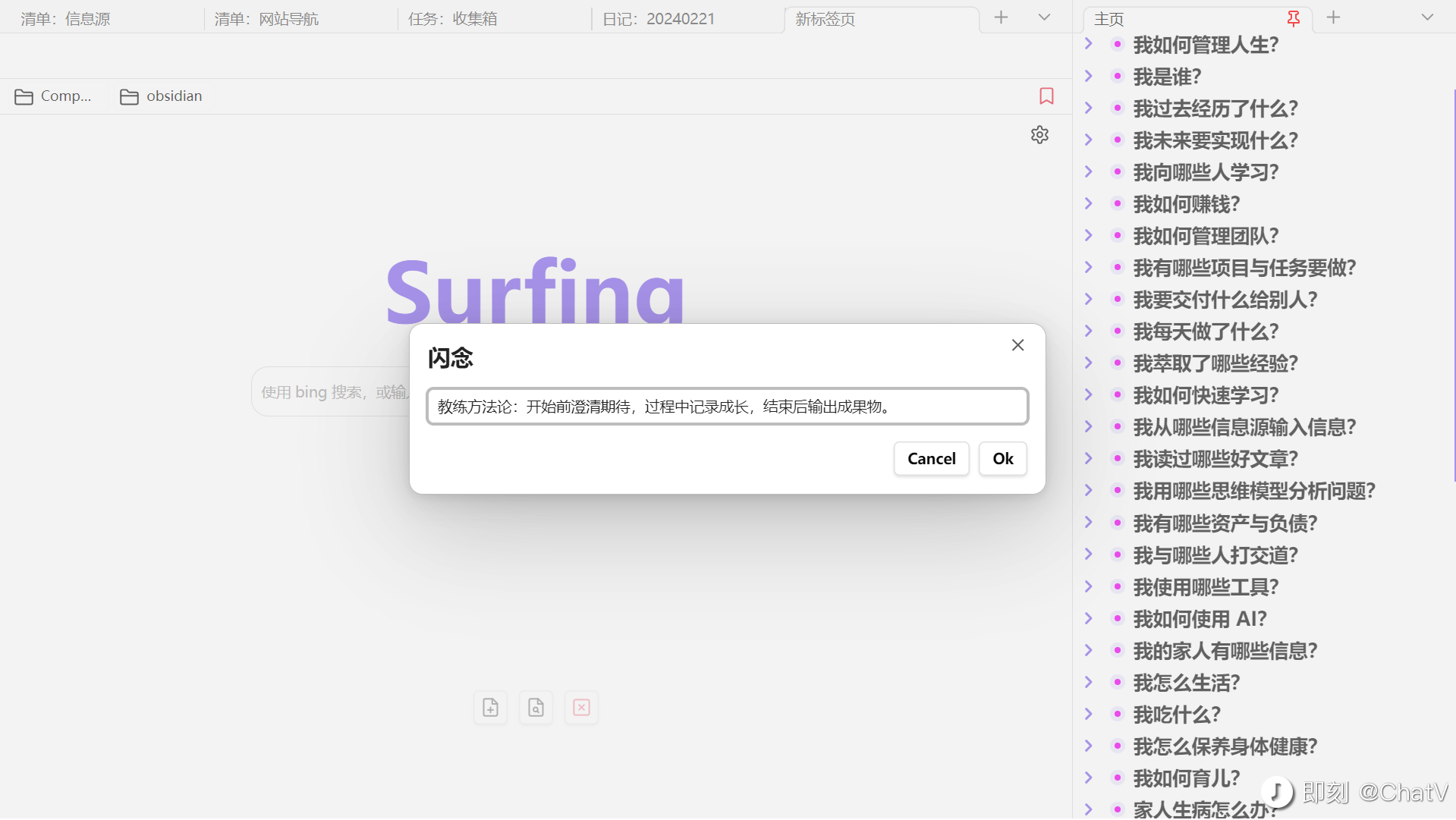Open left pane tab list dropdown

pos(1044,17)
